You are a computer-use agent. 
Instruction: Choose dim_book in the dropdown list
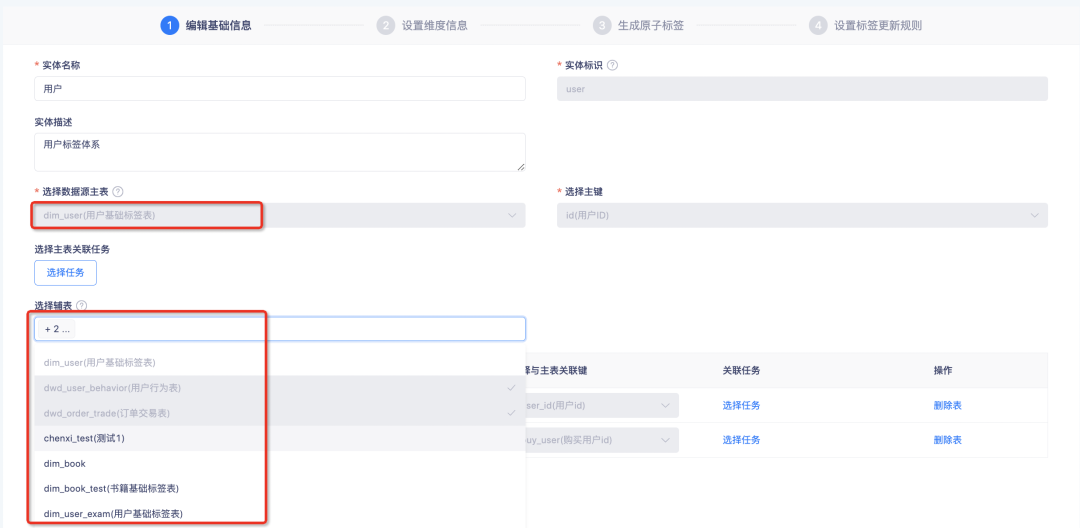(x=279, y=463)
